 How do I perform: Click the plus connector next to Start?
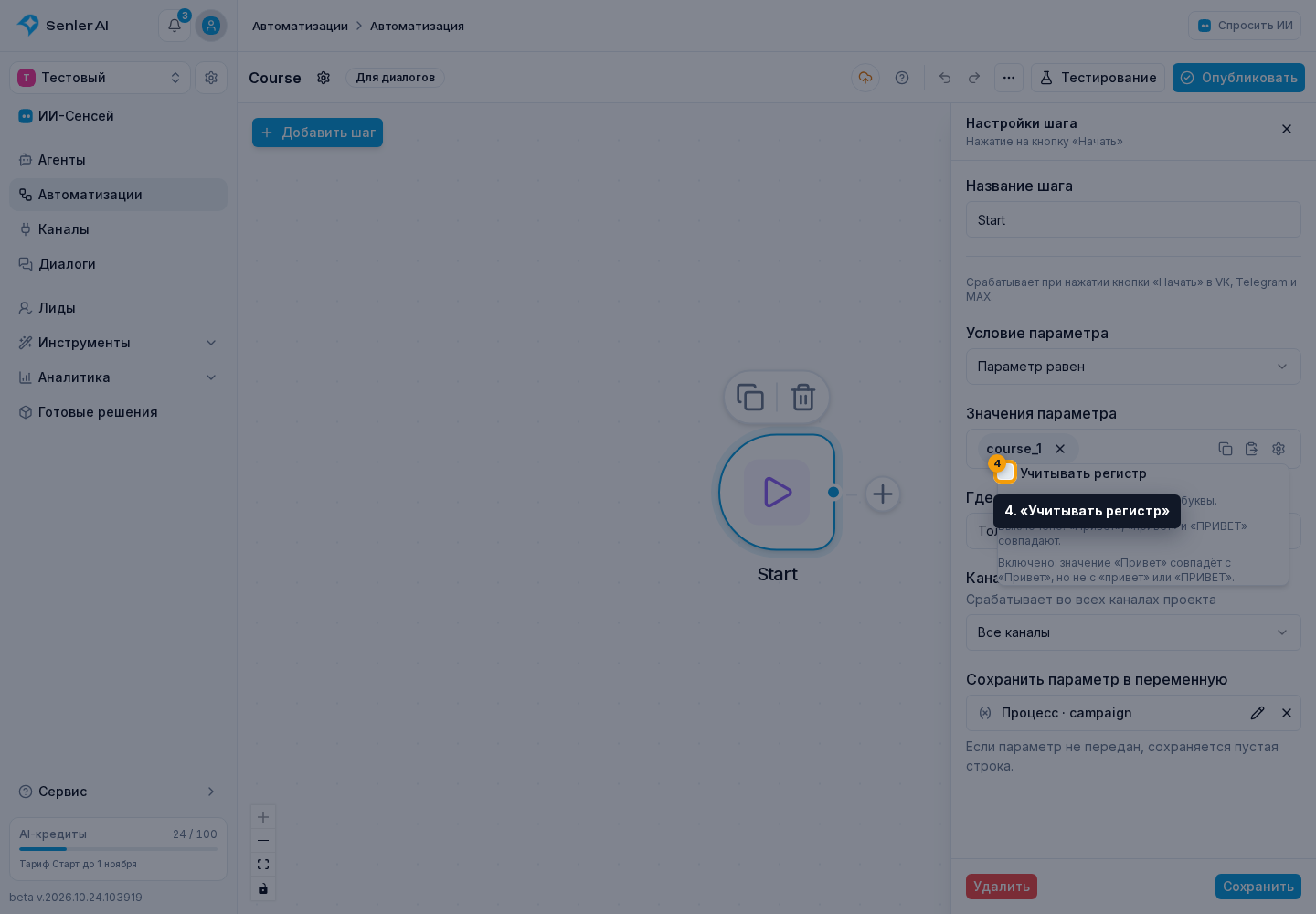coord(883,494)
